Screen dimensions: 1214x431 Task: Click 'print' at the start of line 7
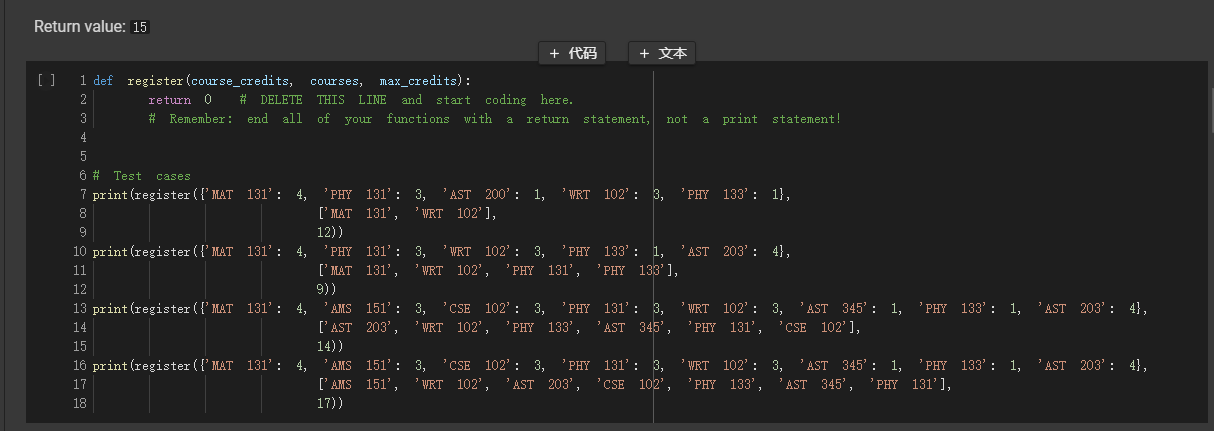tap(110, 194)
